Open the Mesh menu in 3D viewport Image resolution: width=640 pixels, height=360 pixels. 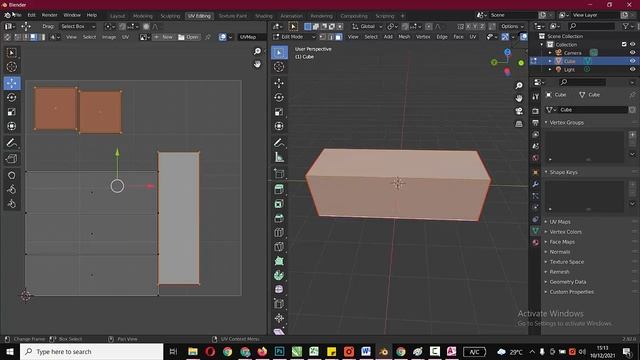click(404, 37)
